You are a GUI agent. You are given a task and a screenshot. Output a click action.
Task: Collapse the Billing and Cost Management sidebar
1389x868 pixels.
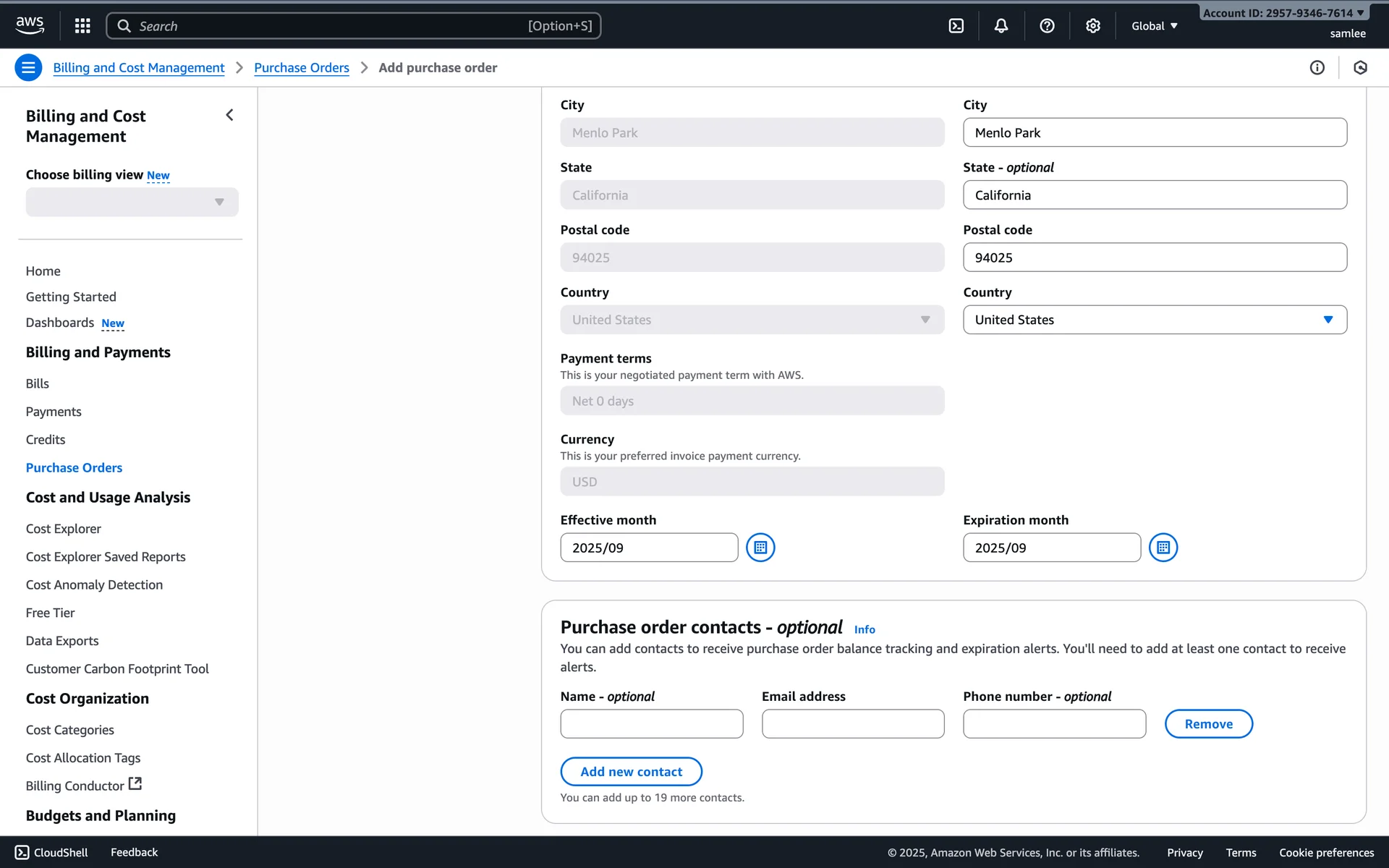click(229, 115)
